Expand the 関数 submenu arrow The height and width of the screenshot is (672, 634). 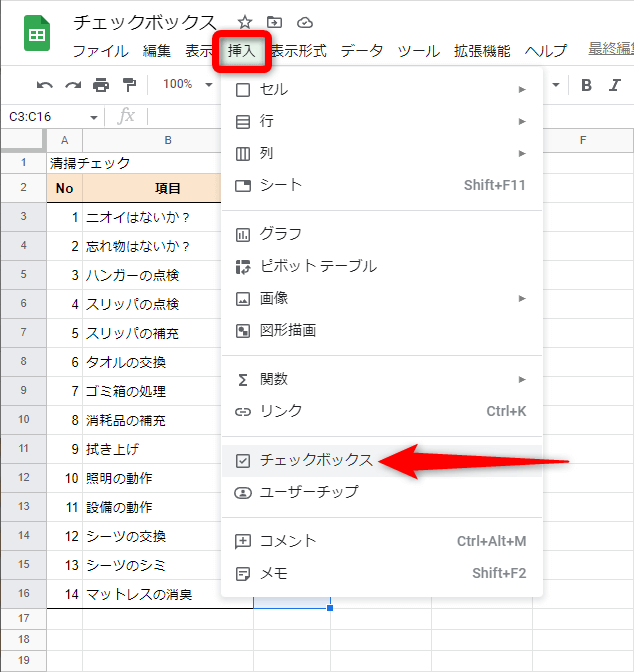click(522, 380)
